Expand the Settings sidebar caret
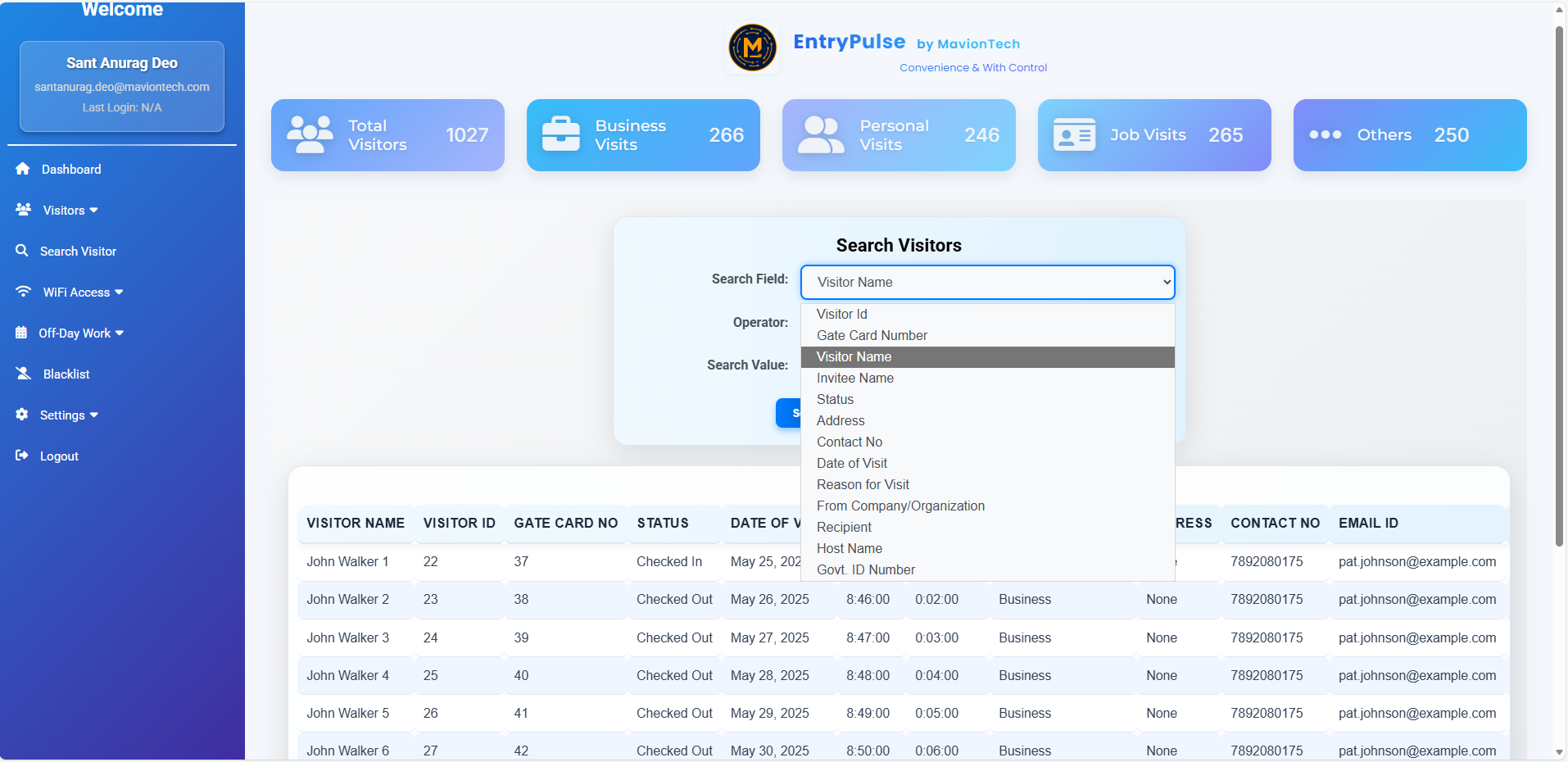This screenshot has width=1568, height=762. (94, 415)
